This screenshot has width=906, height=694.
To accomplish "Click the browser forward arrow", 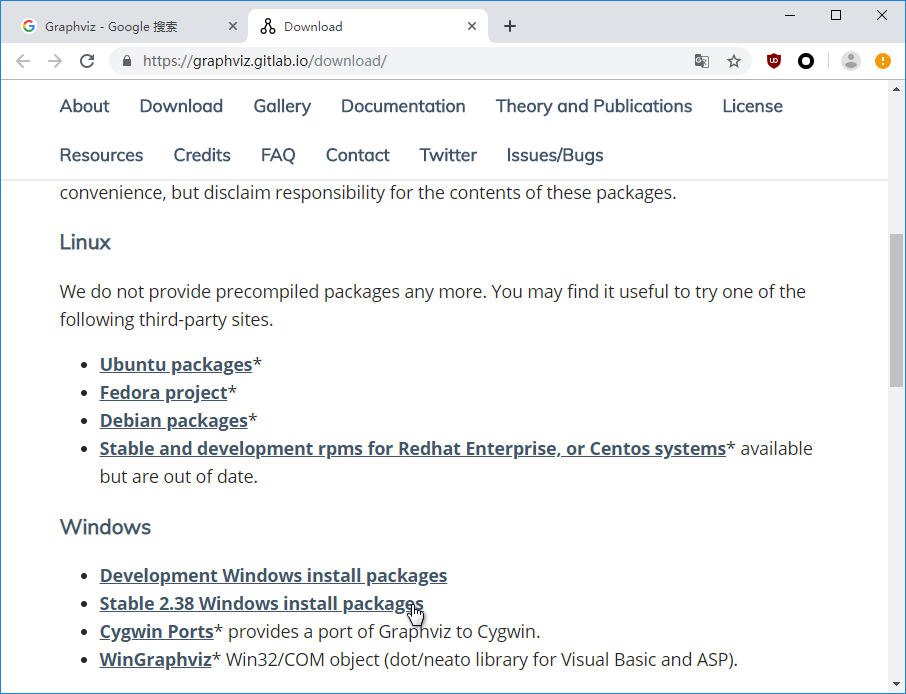I will (55, 61).
